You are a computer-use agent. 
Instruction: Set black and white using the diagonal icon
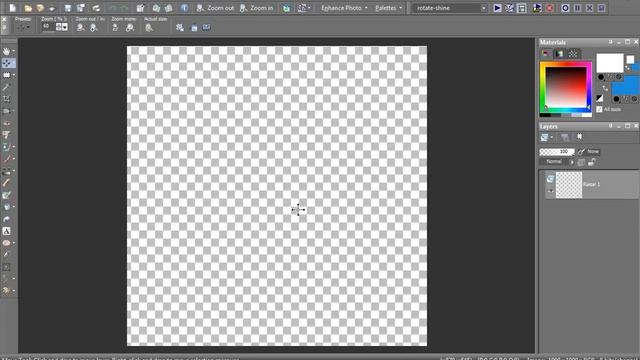coord(600,98)
